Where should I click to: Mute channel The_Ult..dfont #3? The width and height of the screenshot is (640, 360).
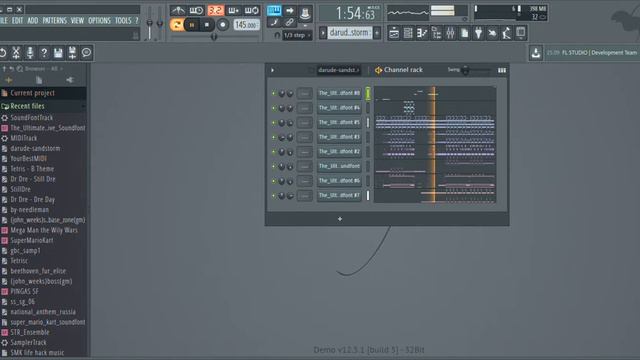pos(273,137)
